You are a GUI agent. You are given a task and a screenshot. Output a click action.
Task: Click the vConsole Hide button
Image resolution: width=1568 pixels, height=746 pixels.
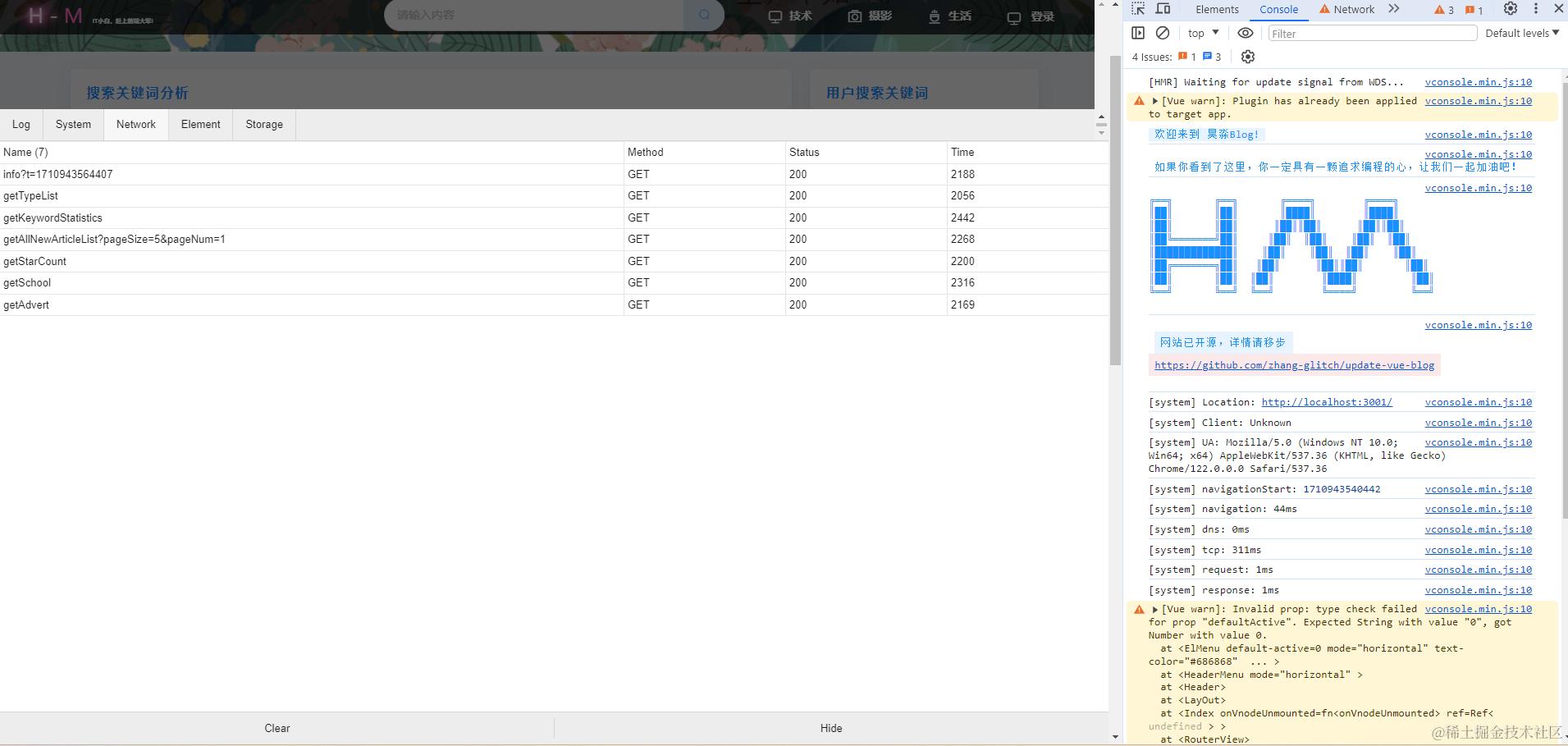(831, 728)
